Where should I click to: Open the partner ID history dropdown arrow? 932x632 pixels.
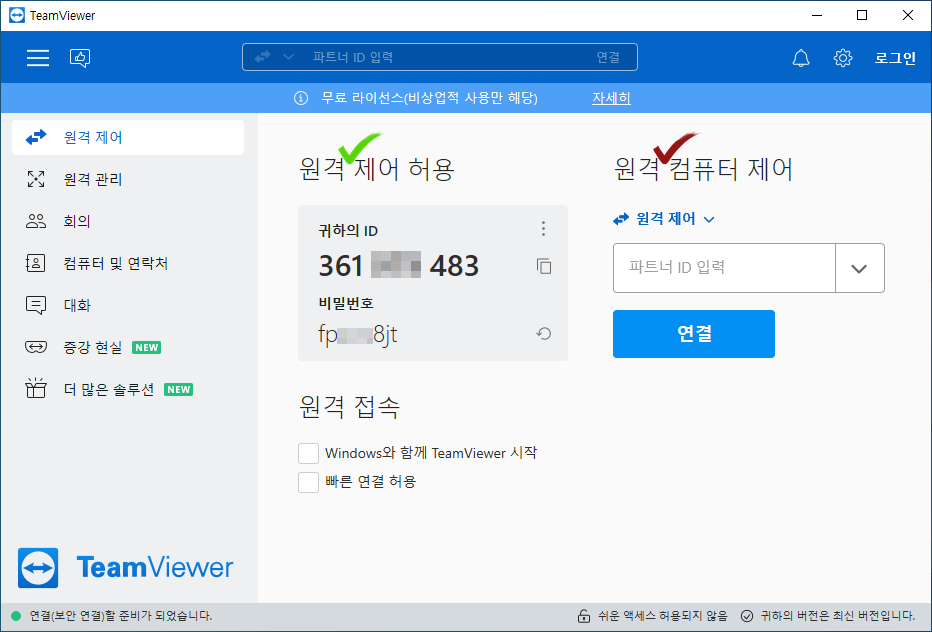coord(859,268)
